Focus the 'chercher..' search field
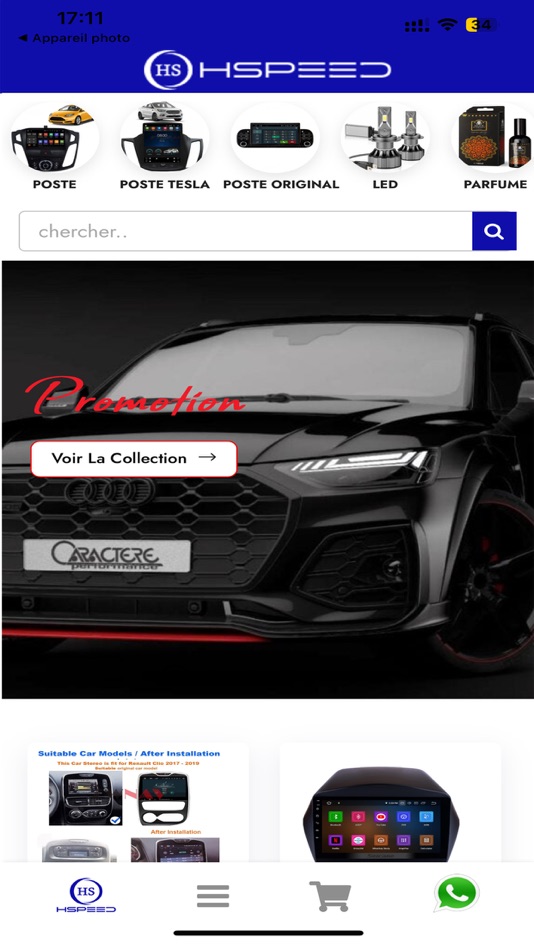Screen dimensions: 534x950 pyautogui.click(x=245, y=231)
